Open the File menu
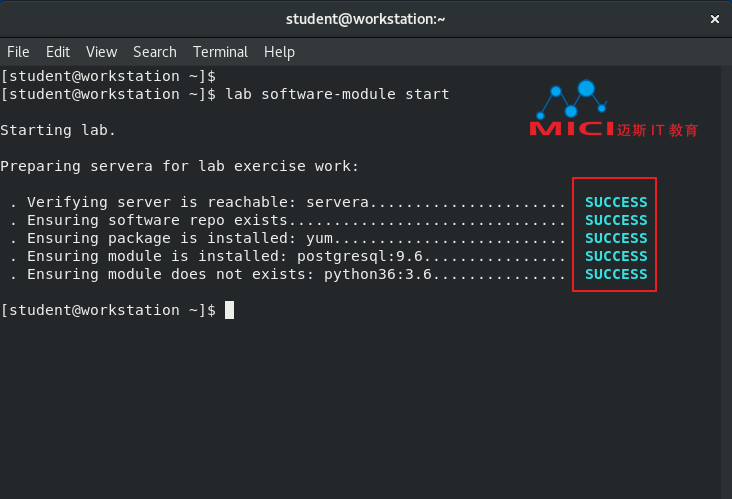732x499 pixels. coord(18,52)
